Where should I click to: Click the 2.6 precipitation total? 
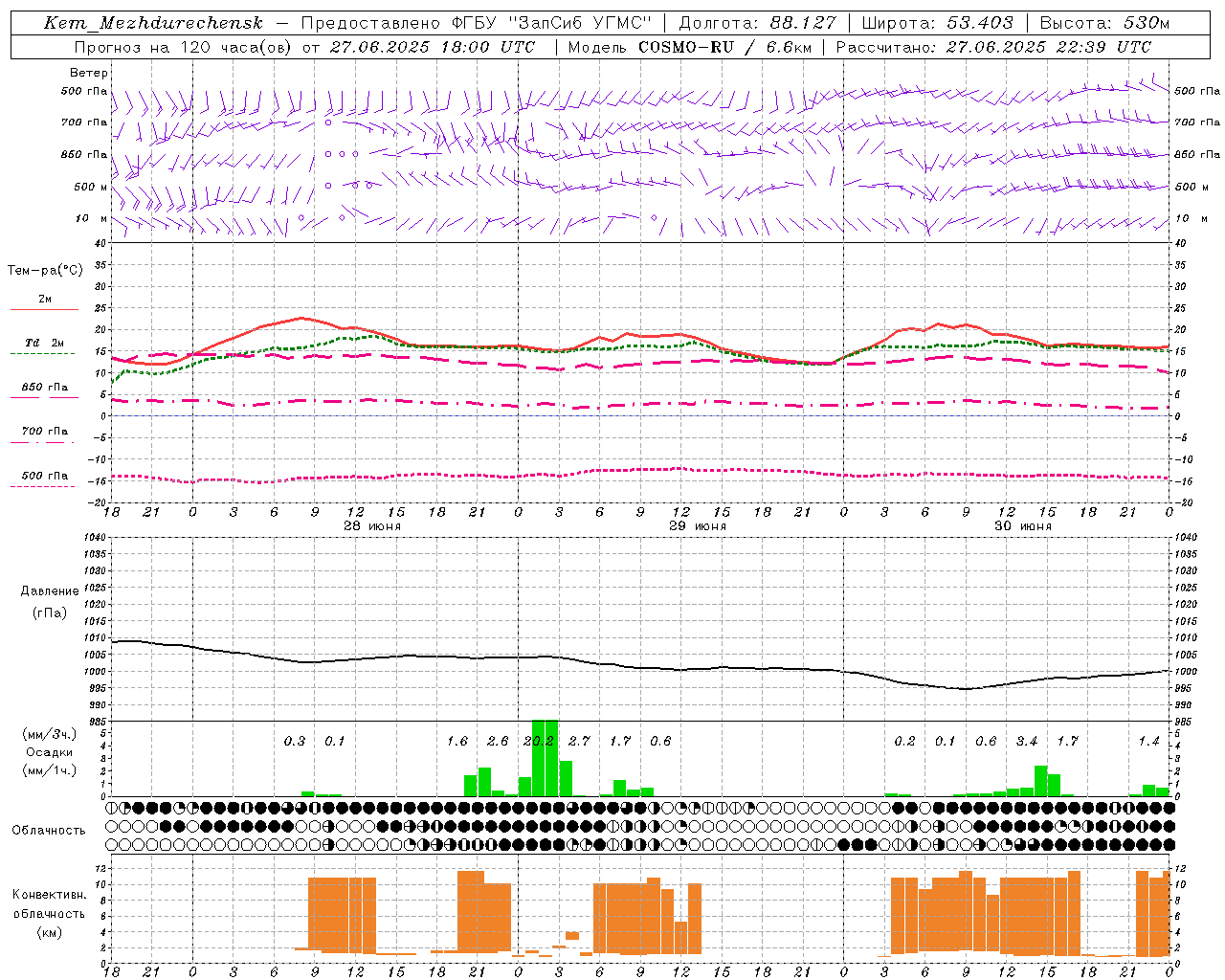click(x=498, y=741)
